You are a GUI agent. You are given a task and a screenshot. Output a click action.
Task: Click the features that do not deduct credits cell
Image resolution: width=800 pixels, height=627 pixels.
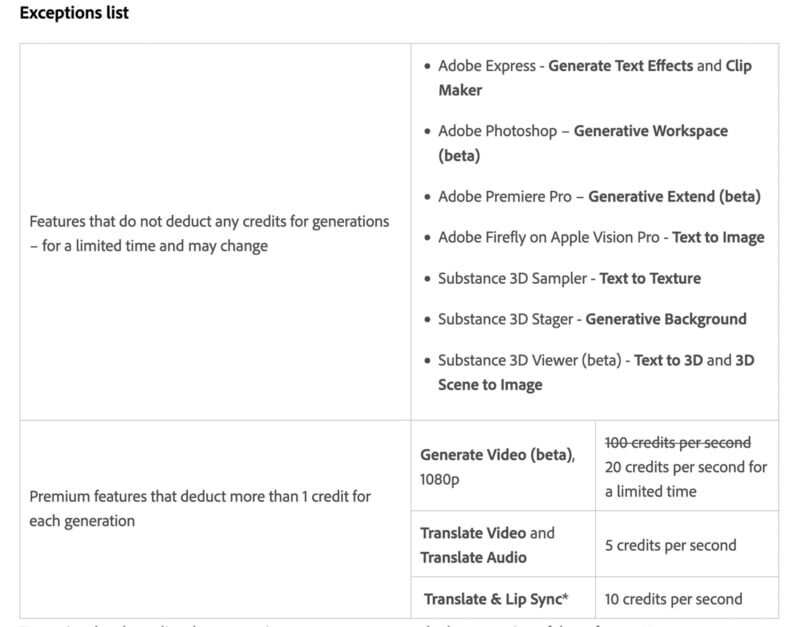click(x=209, y=233)
